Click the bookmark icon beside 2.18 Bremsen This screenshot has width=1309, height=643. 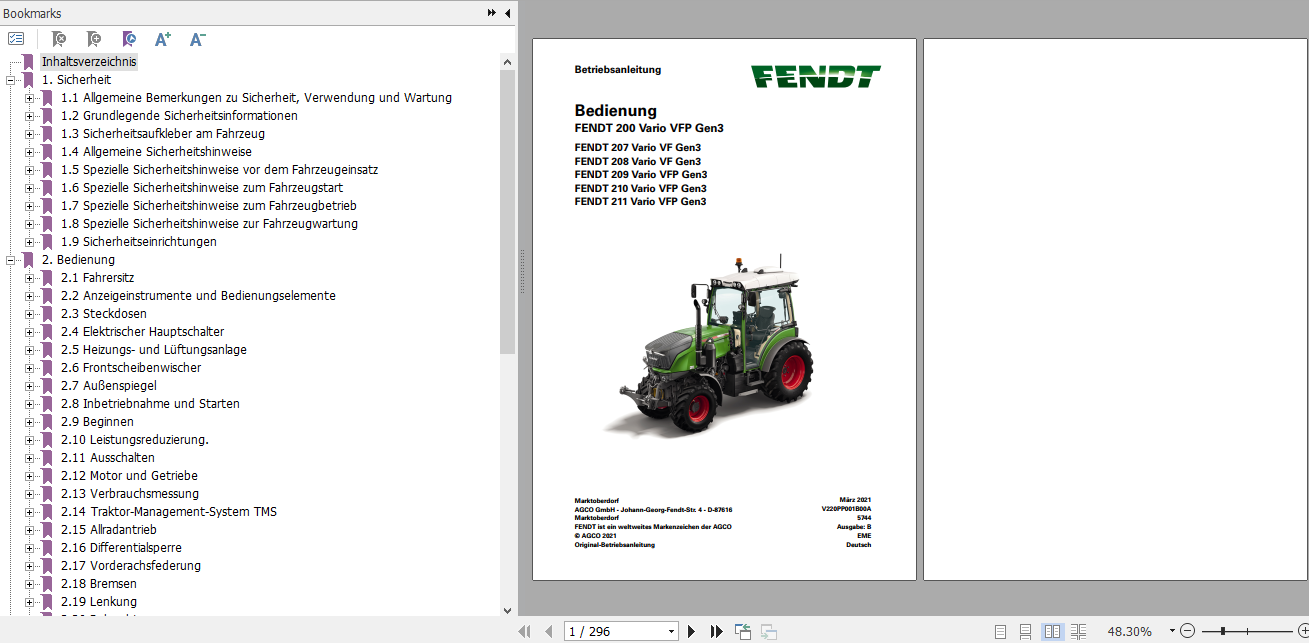[x=47, y=584]
